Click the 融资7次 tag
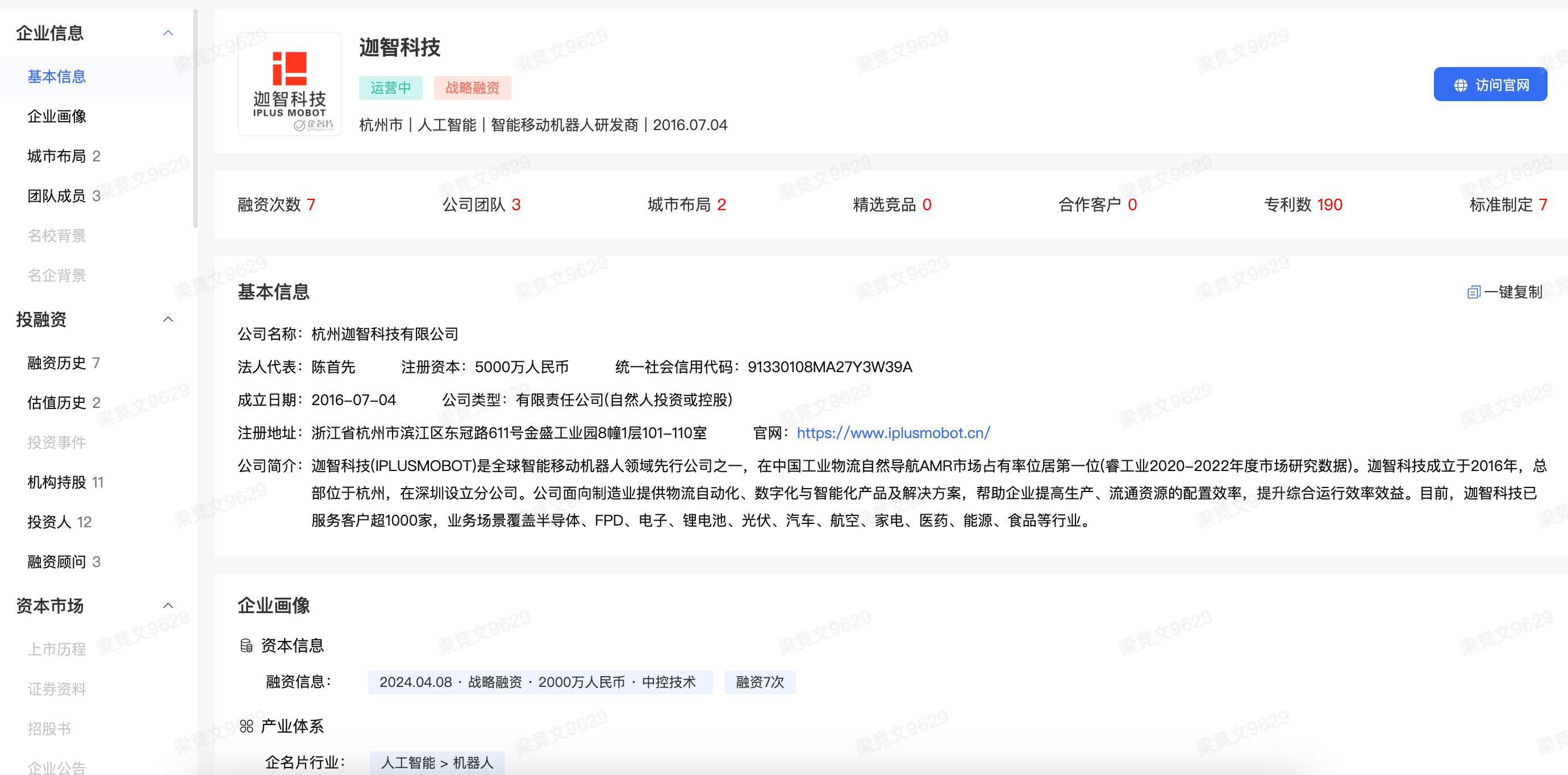 [760, 682]
